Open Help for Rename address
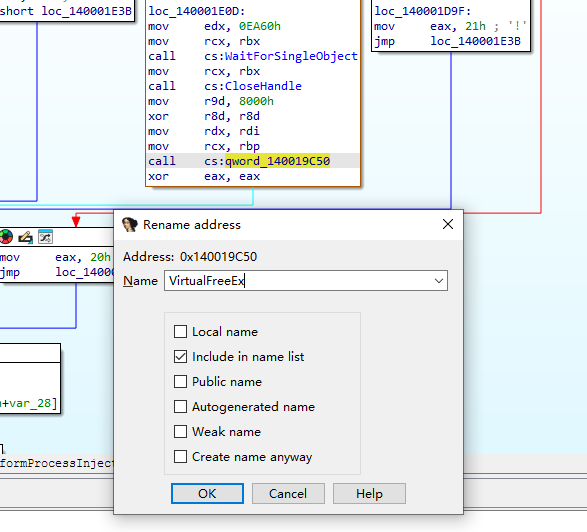The image size is (587, 532). [369, 493]
